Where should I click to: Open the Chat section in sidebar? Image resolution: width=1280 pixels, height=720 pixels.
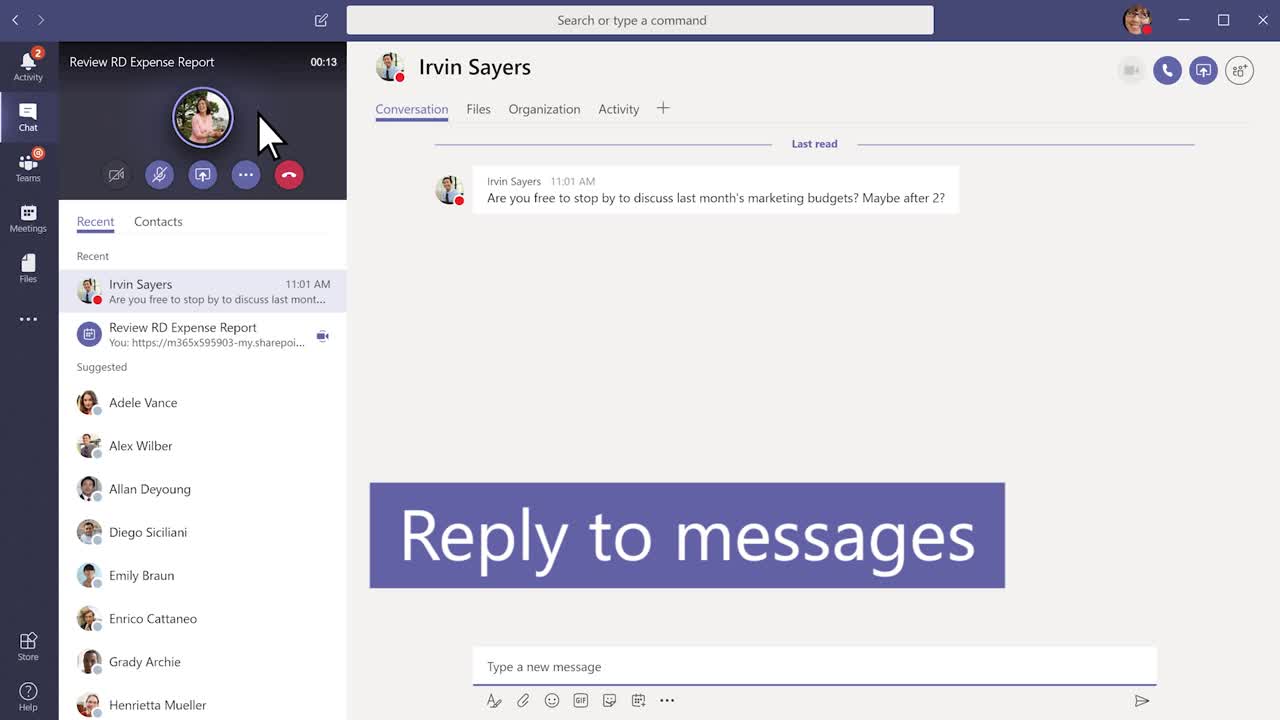tap(28, 117)
